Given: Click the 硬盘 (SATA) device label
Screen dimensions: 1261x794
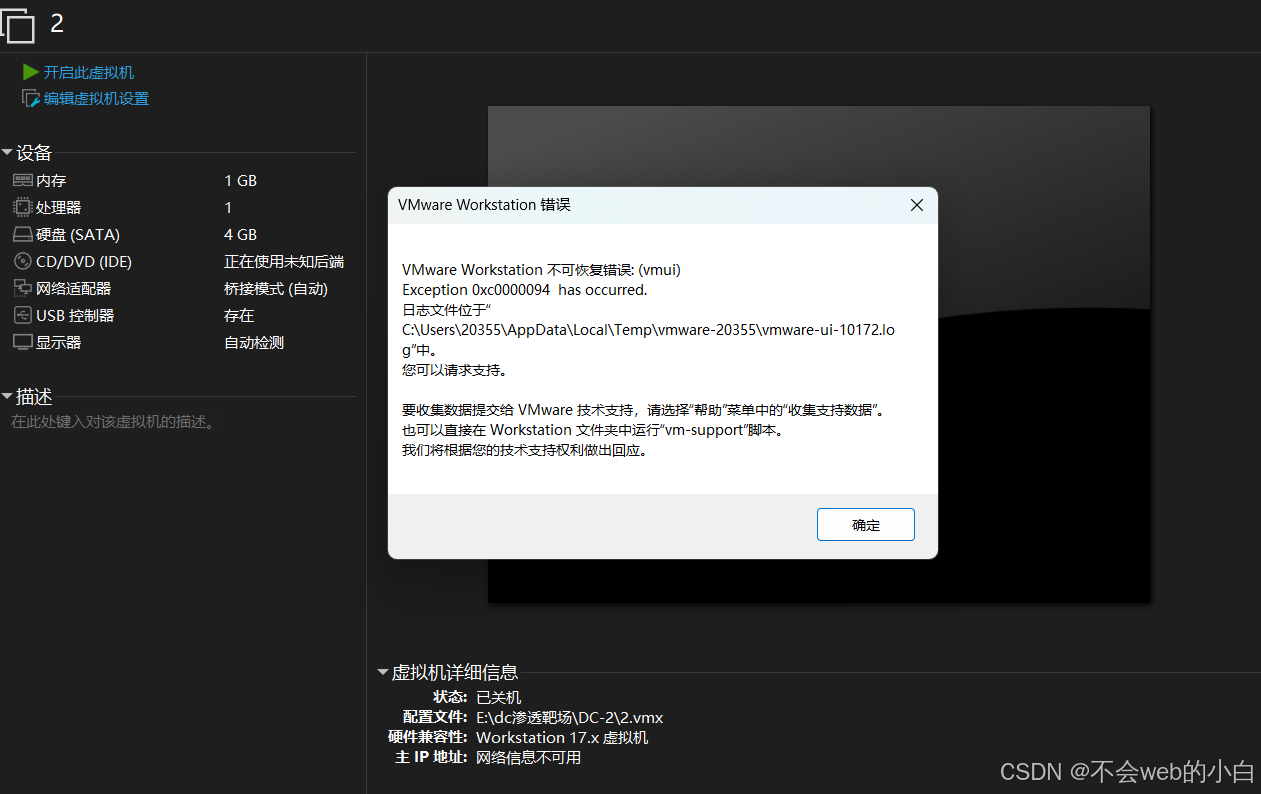Looking at the screenshot, I should pyautogui.click(x=78, y=235).
